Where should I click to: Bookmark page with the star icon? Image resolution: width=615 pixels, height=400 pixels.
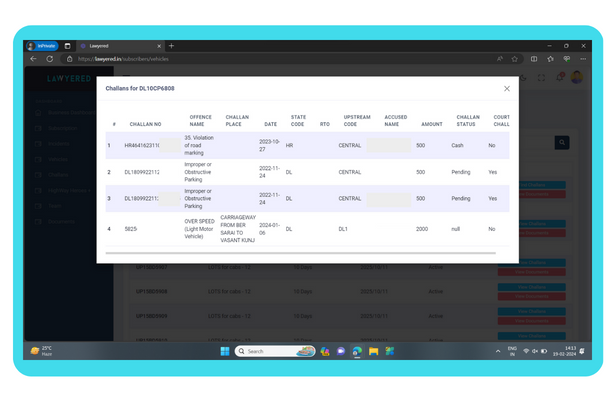(x=515, y=59)
